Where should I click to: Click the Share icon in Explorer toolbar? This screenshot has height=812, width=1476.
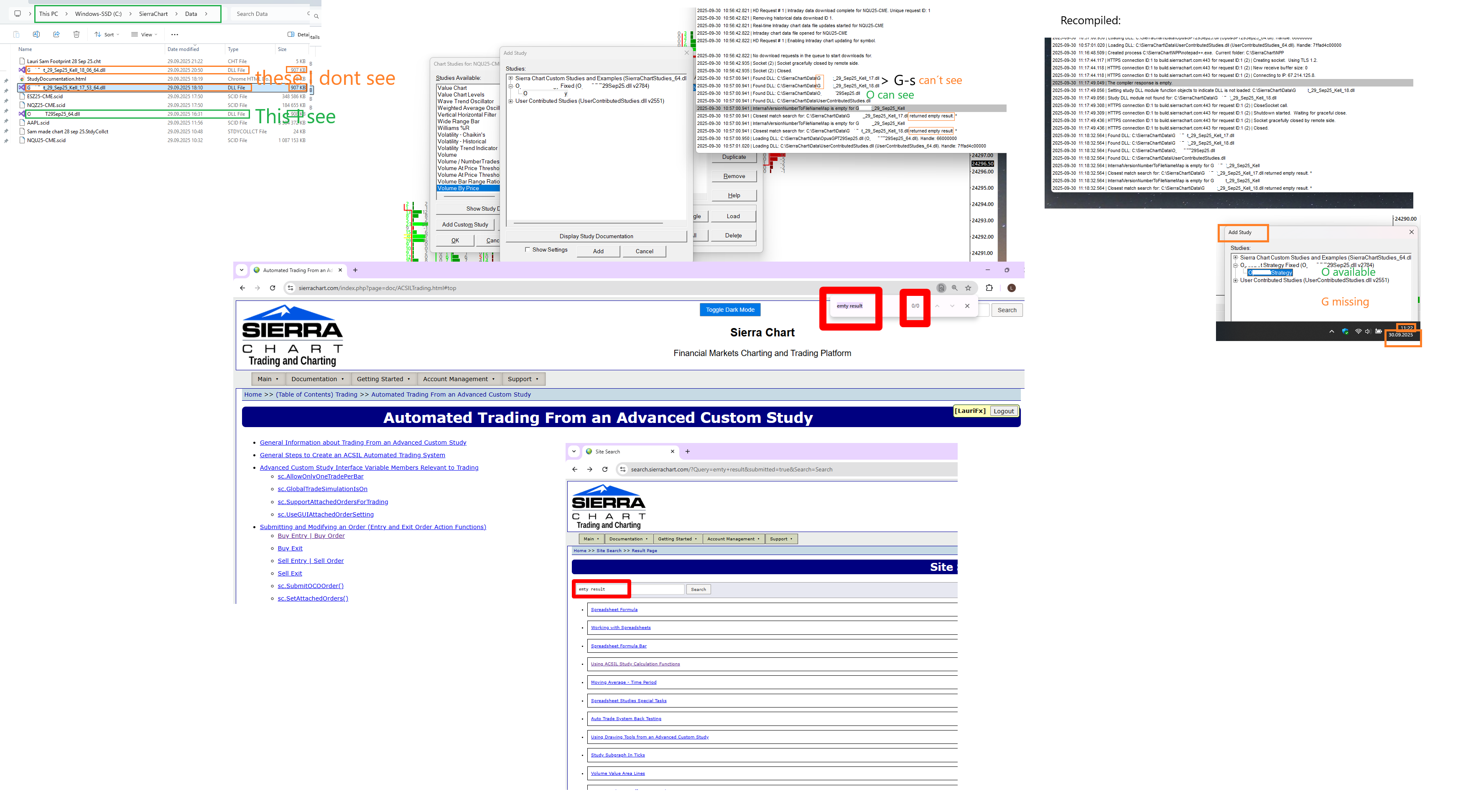(x=56, y=34)
